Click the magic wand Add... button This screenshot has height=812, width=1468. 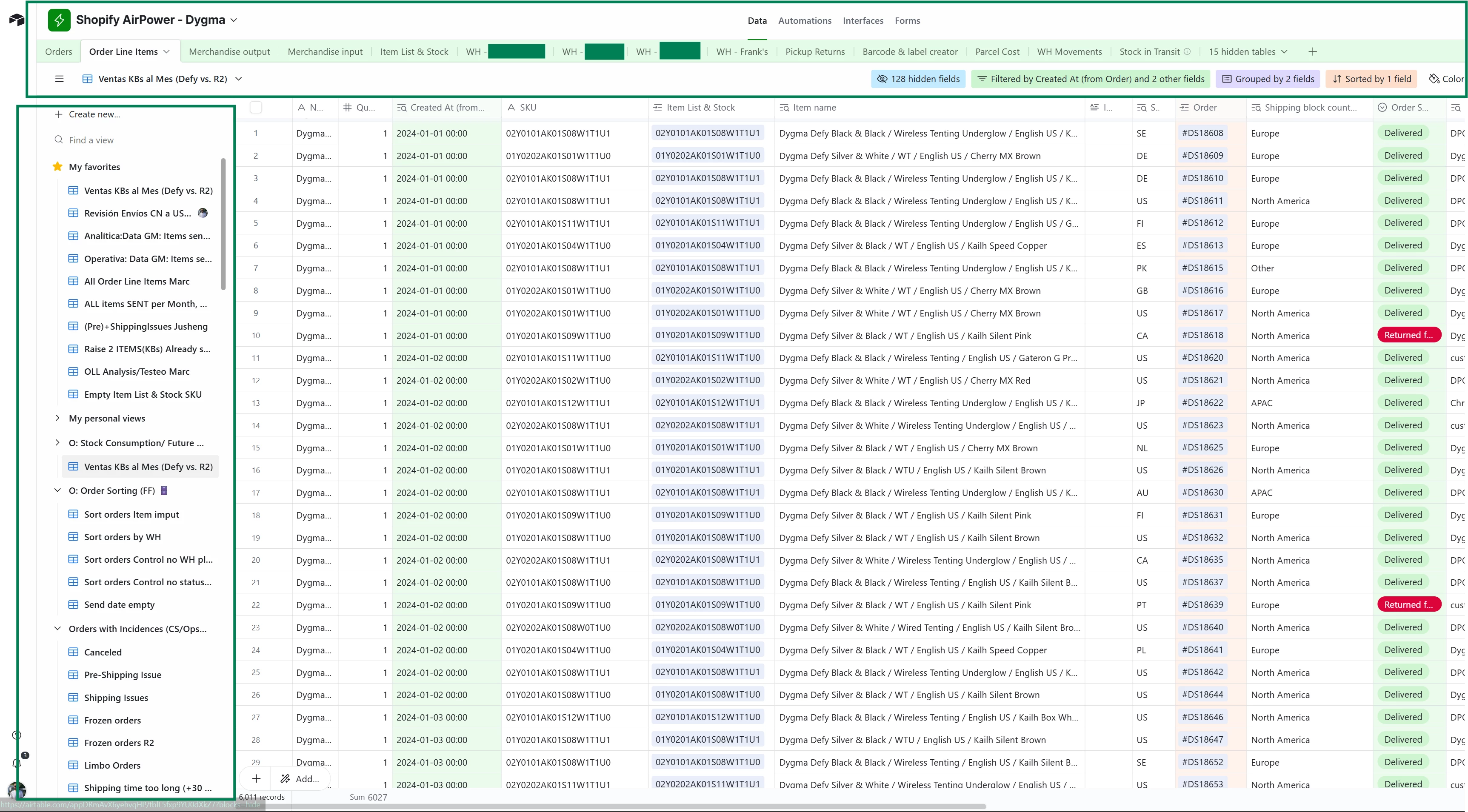coord(299,778)
